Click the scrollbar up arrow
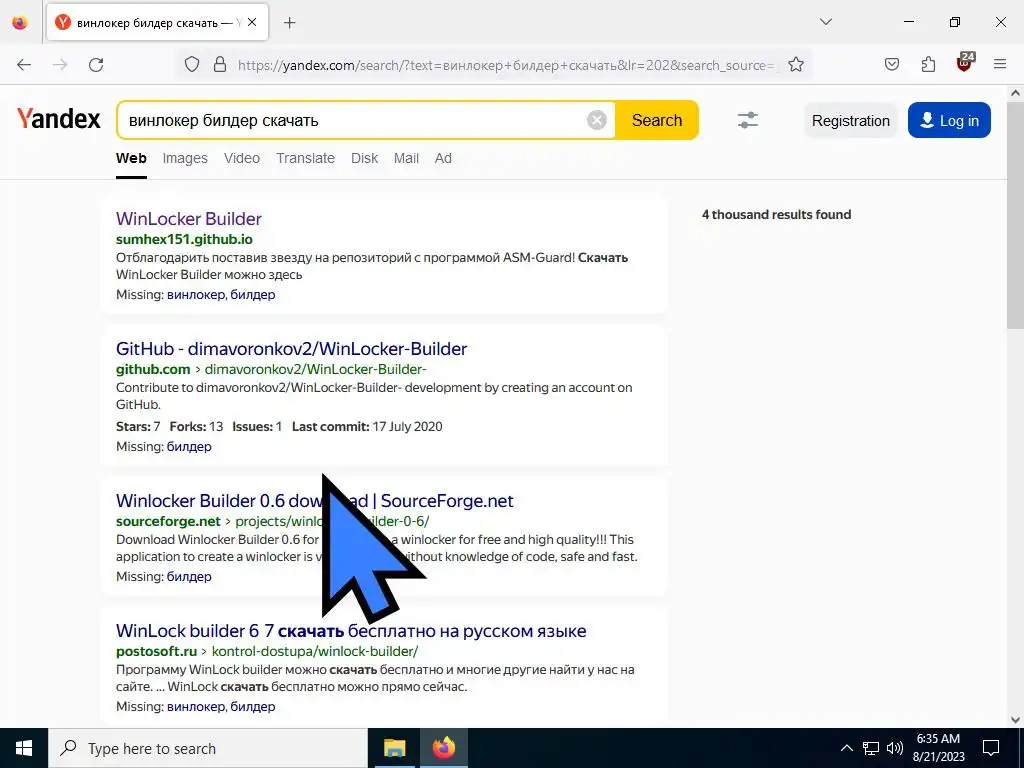 coord(1015,93)
